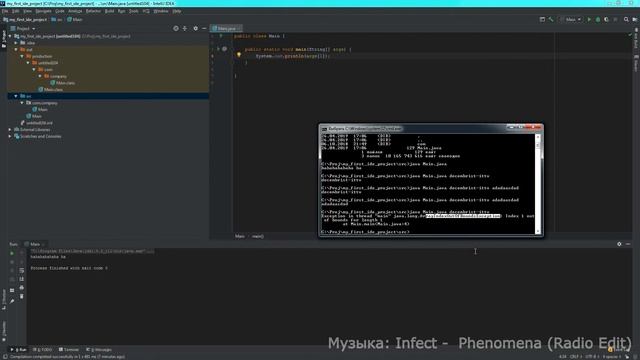Screen dimensions: 640x360
Task: Collapse the production folder node
Action: [x=22, y=56]
